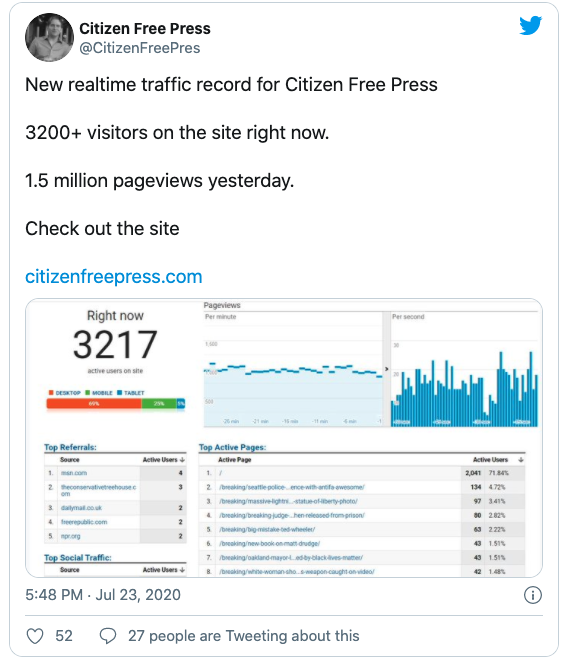Click the 4.72% percentage cell
This screenshot has width=566, height=663.
click(x=497, y=487)
